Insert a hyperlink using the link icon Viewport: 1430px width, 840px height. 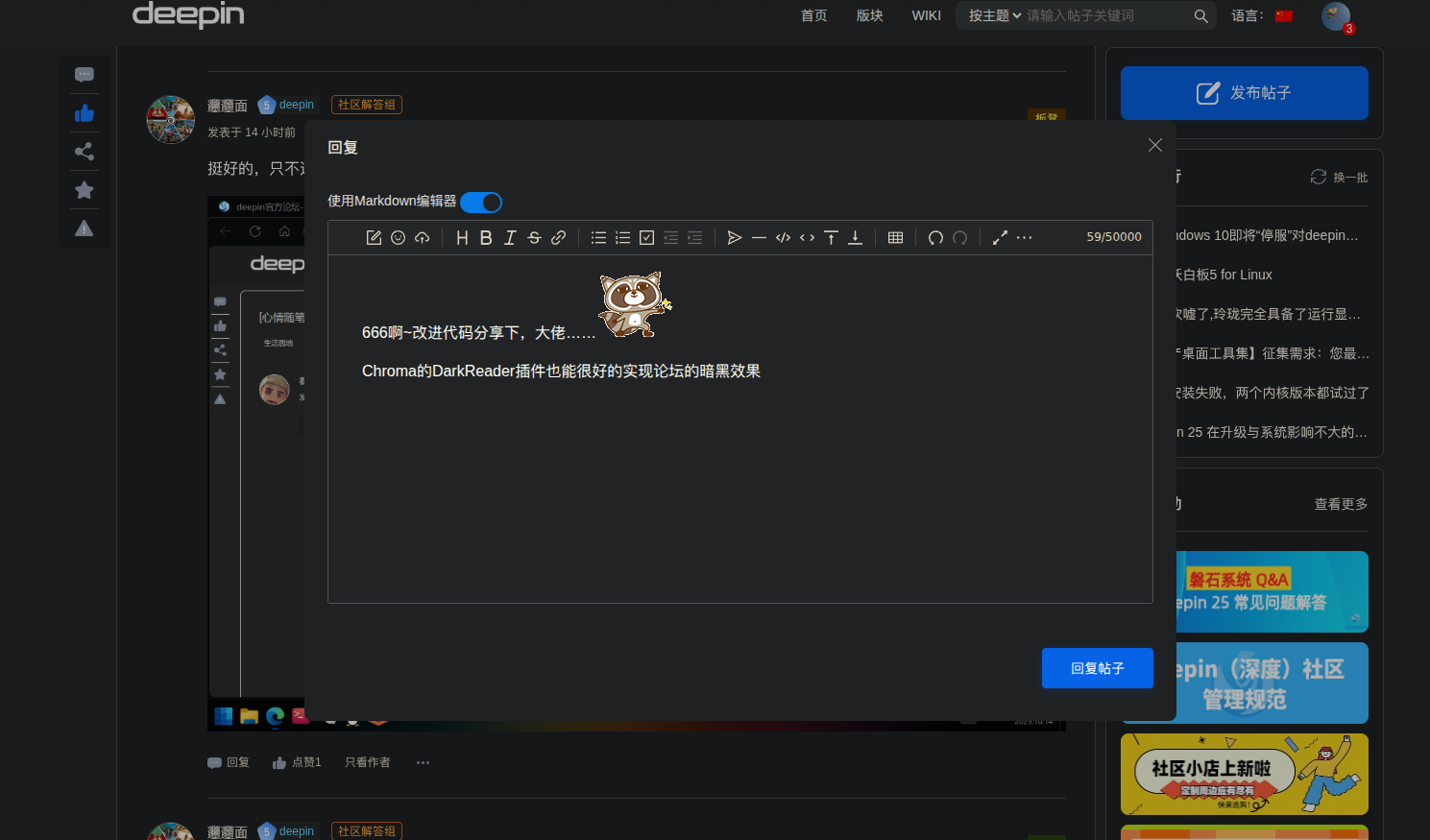click(558, 237)
